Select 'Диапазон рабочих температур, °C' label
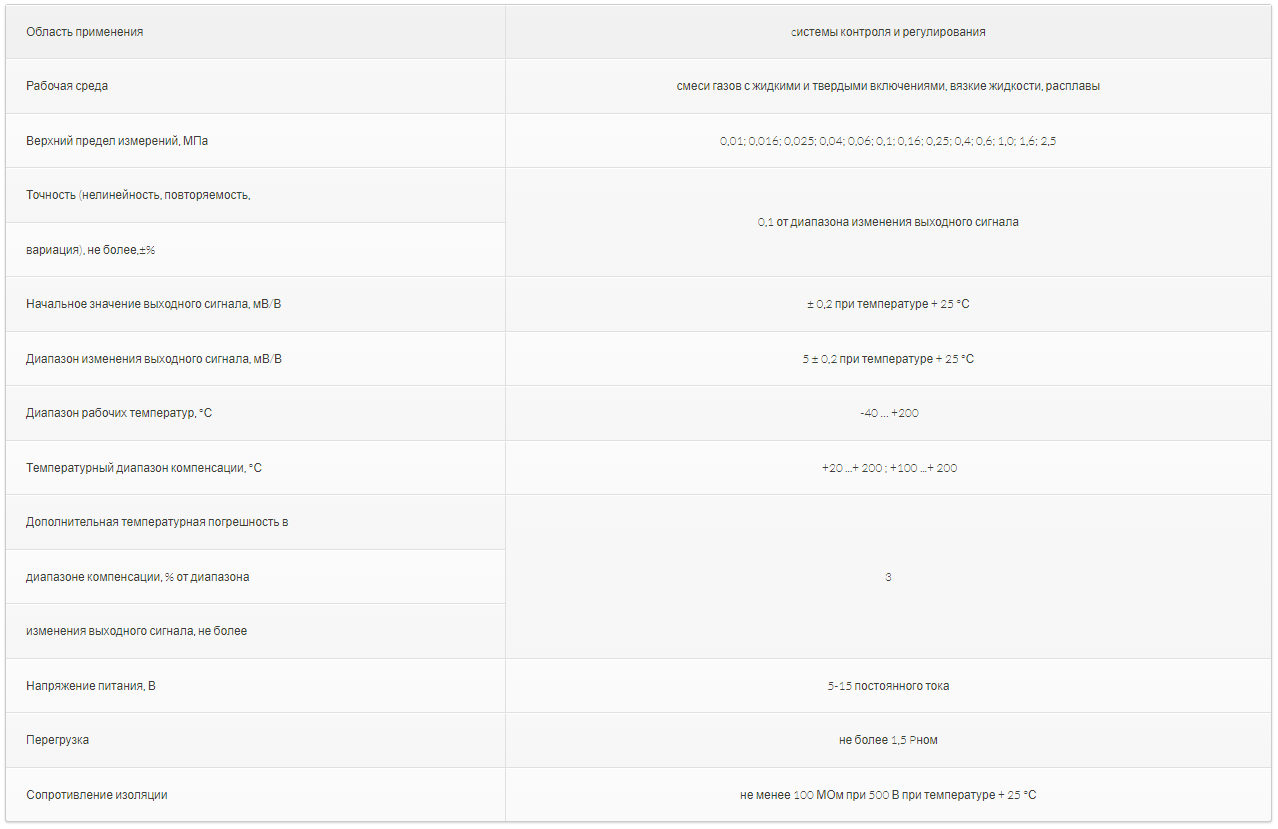This screenshot has width=1278, height=829. click(x=119, y=413)
